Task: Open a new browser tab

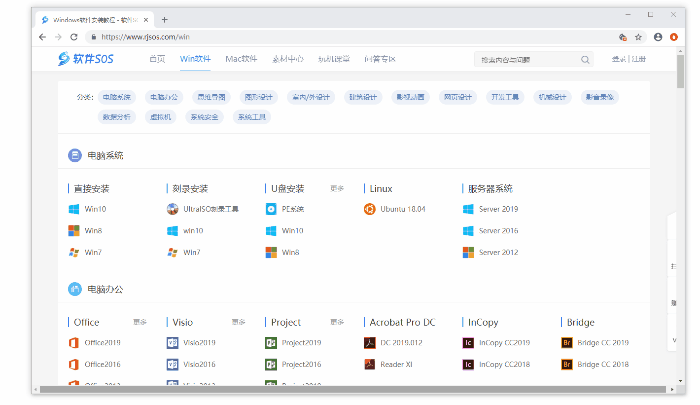Action: [165, 20]
